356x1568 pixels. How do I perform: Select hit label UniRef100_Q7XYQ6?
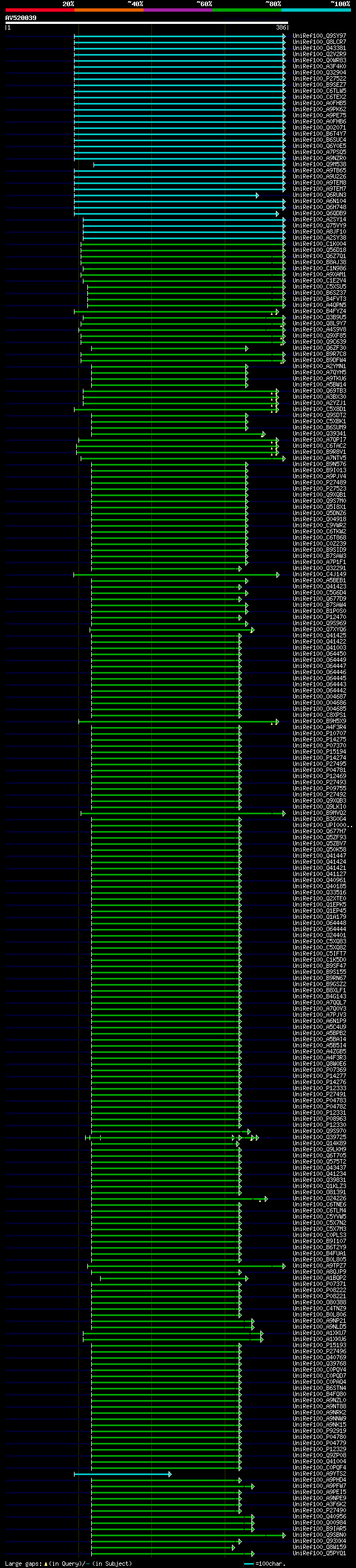tap(319, 630)
